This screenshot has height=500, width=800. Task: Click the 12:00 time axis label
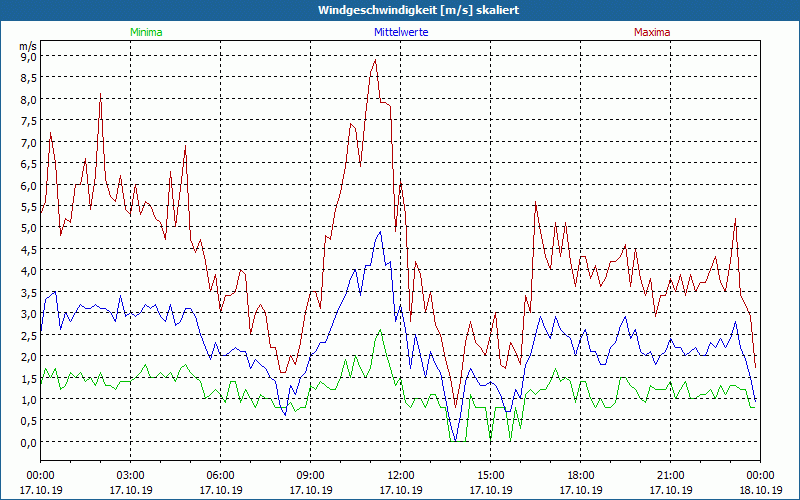point(401,475)
